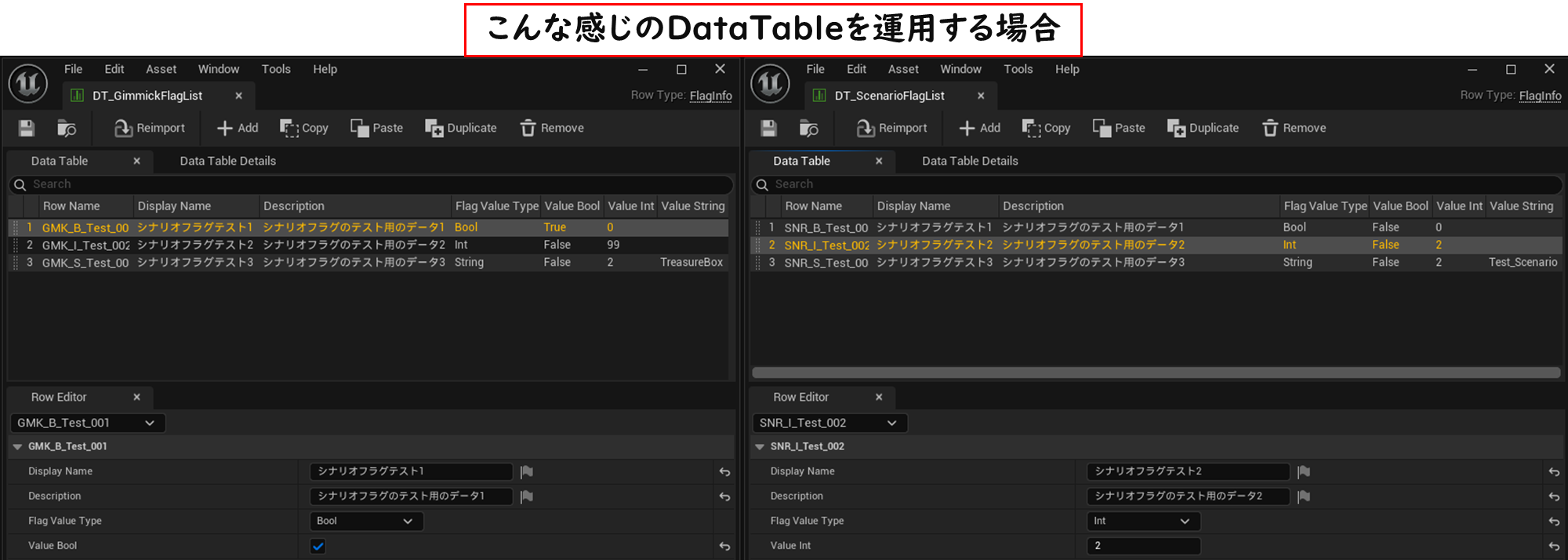Open the Flag Value Type Int dropdown

click(x=1142, y=521)
